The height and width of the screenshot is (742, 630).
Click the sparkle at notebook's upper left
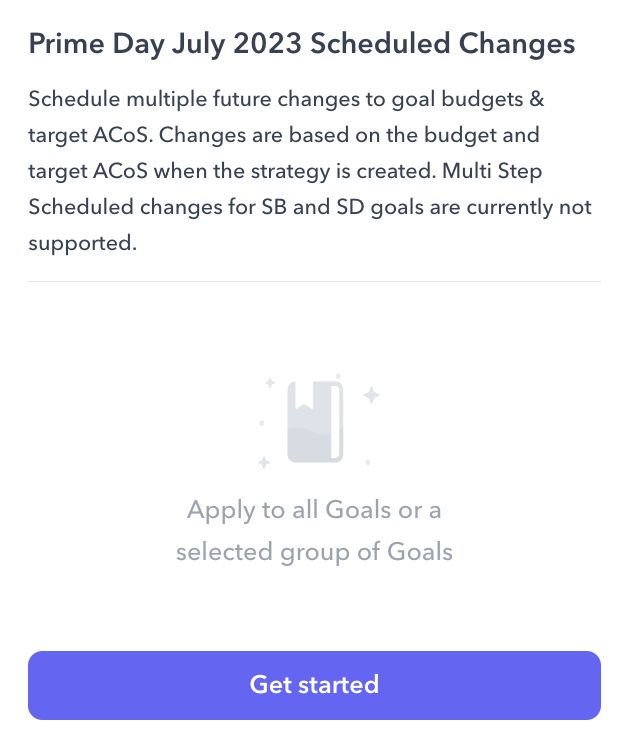click(269, 382)
